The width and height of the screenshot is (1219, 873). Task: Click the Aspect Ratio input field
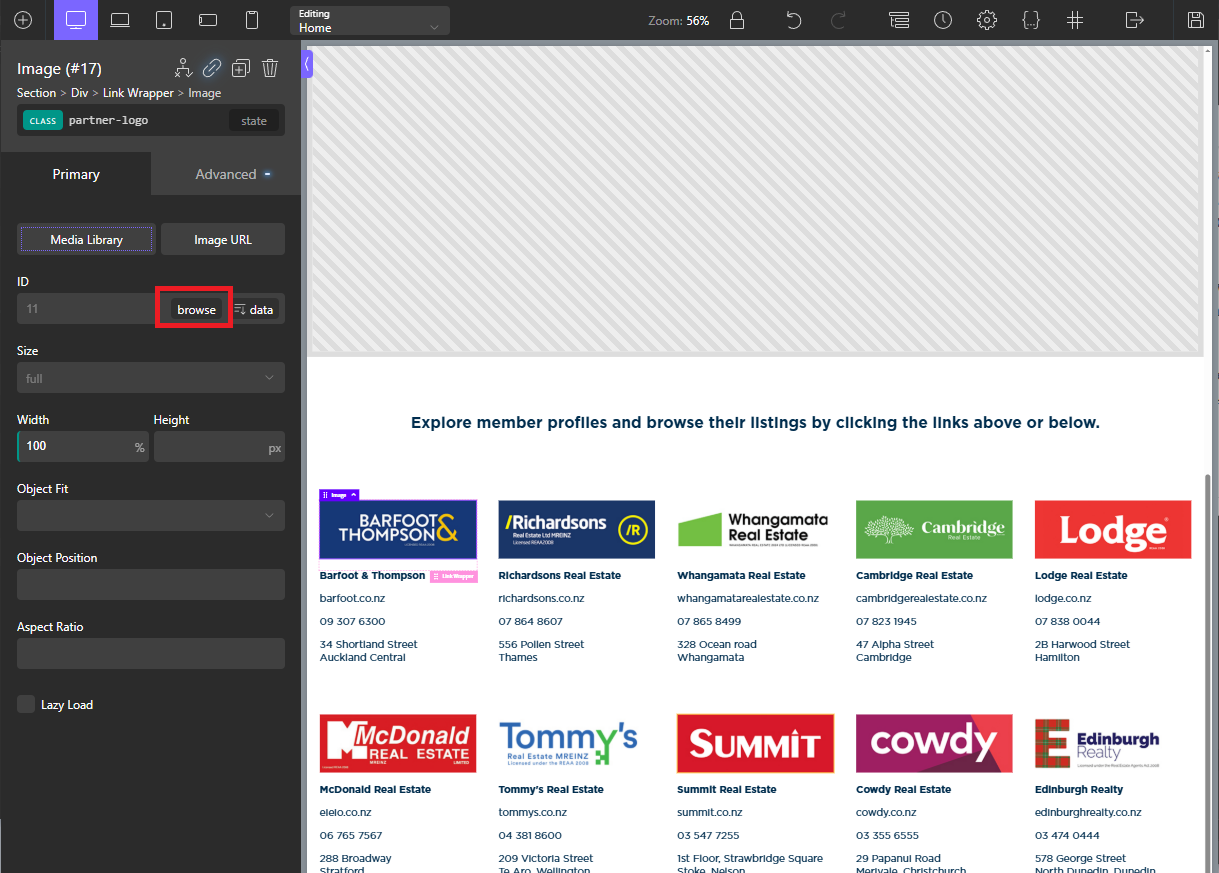click(x=151, y=654)
